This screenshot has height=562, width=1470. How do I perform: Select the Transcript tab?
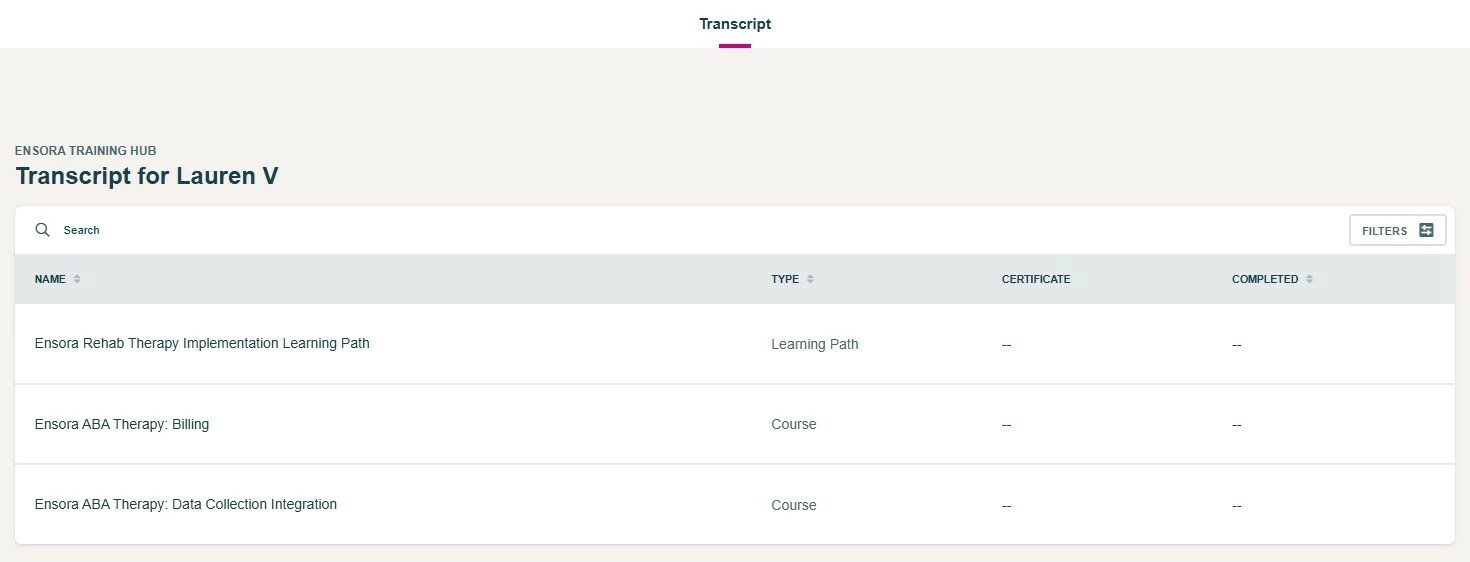point(735,24)
